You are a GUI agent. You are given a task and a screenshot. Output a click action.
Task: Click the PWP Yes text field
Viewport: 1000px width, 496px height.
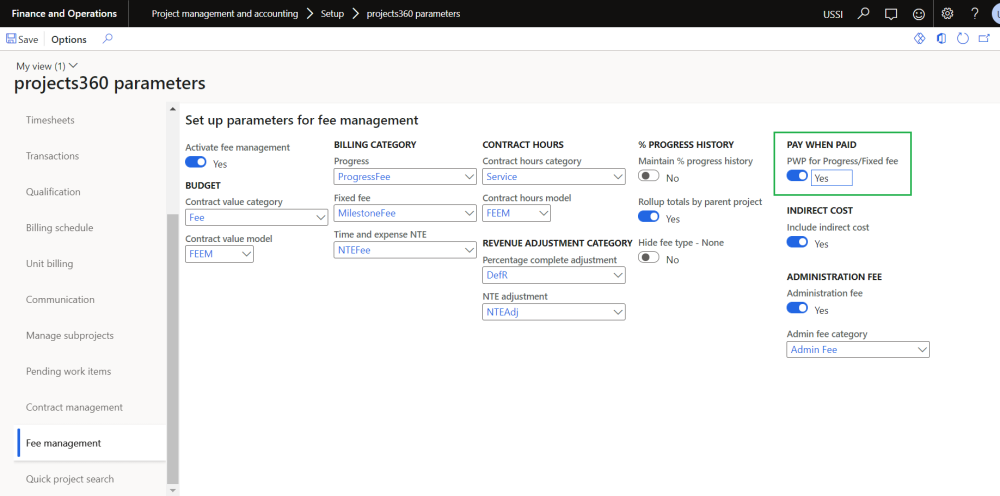pyautogui.click(x=832, y=178)
